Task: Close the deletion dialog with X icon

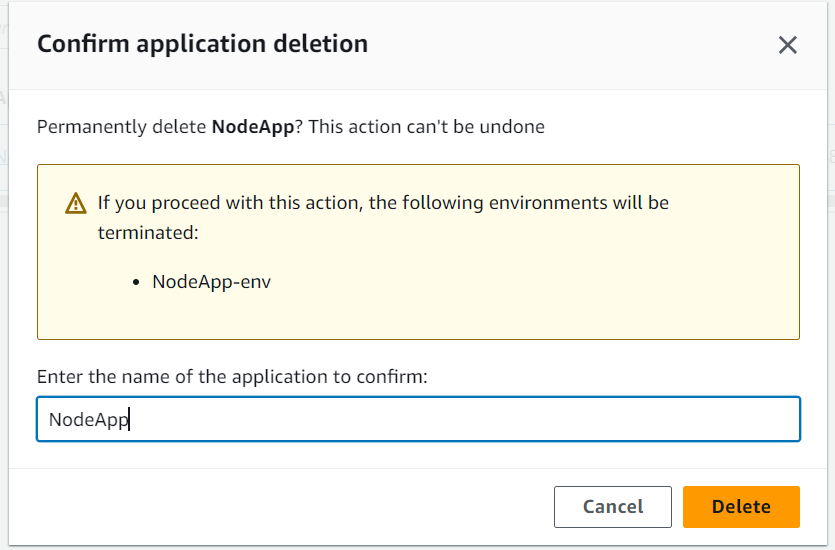Action: [787, 45]
